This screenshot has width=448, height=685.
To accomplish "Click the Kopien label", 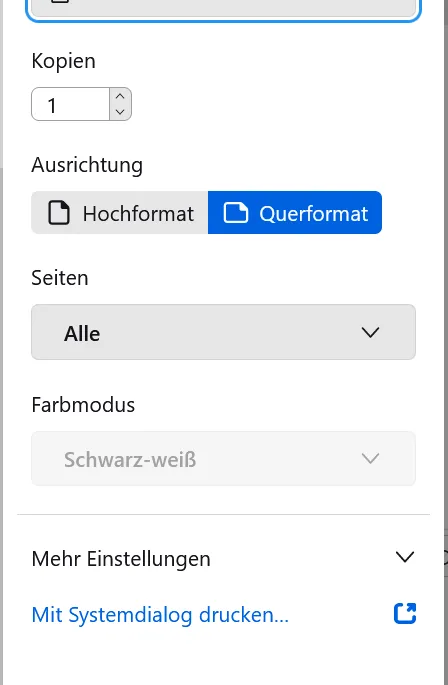I will click(63, 61).
